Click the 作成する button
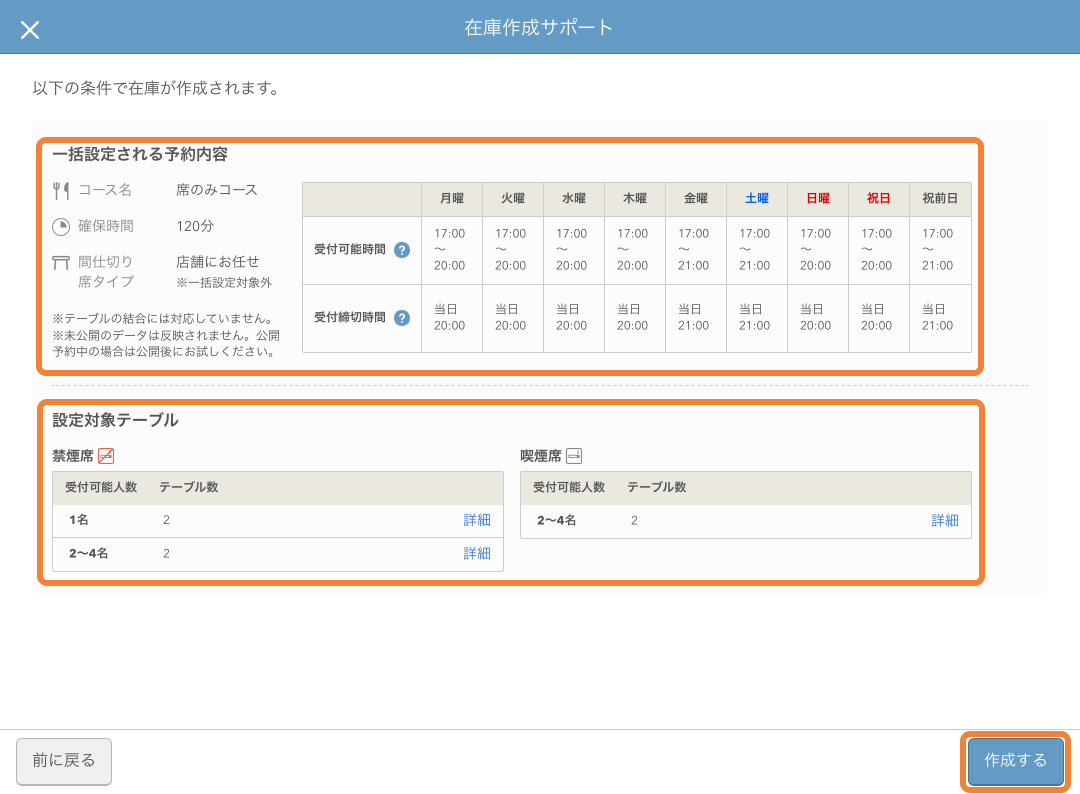This screenshot has height=794, width=1080. (x=1016, y=761)
